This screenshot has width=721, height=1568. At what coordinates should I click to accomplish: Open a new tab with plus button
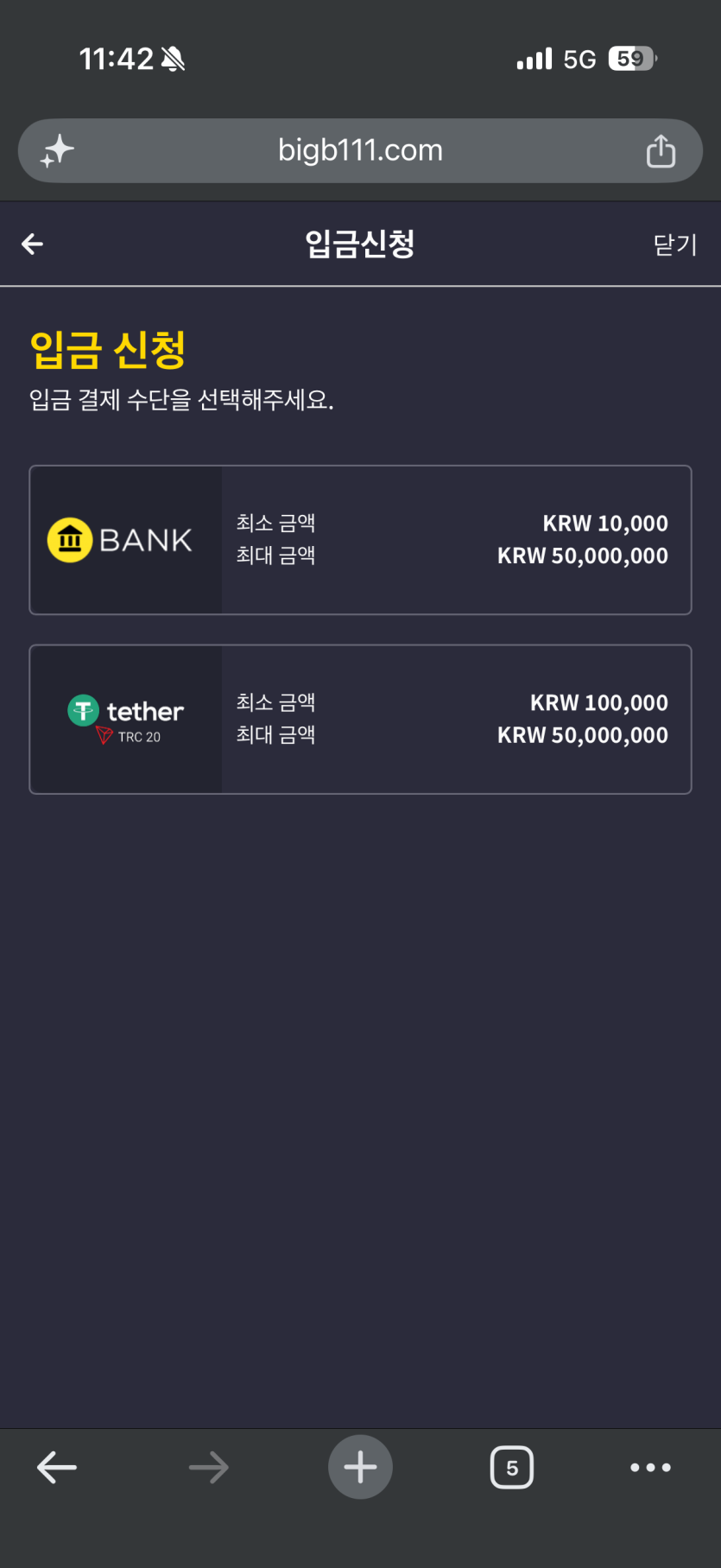pos(360,1467)
